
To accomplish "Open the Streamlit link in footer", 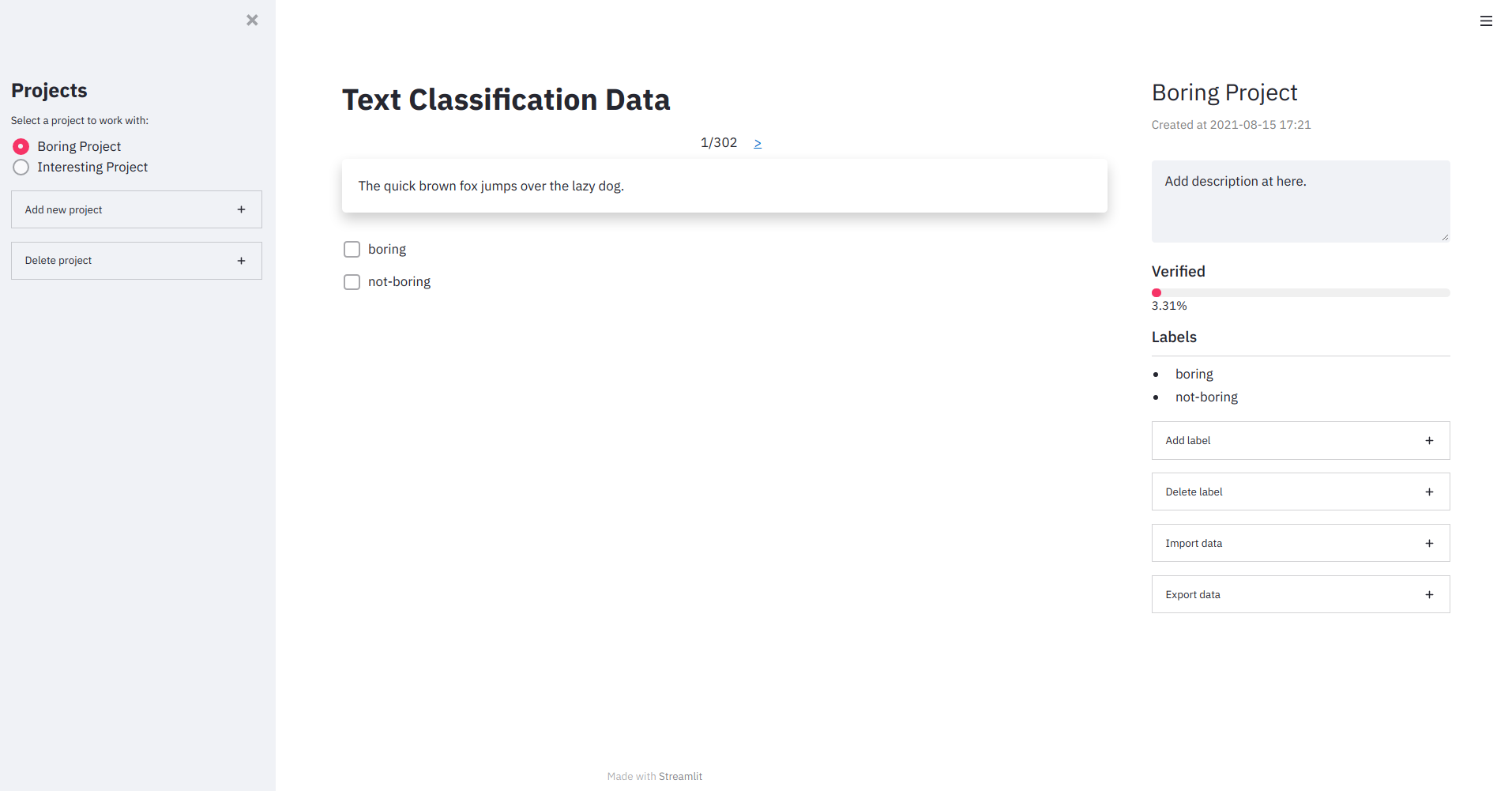I will coord(680,777).
